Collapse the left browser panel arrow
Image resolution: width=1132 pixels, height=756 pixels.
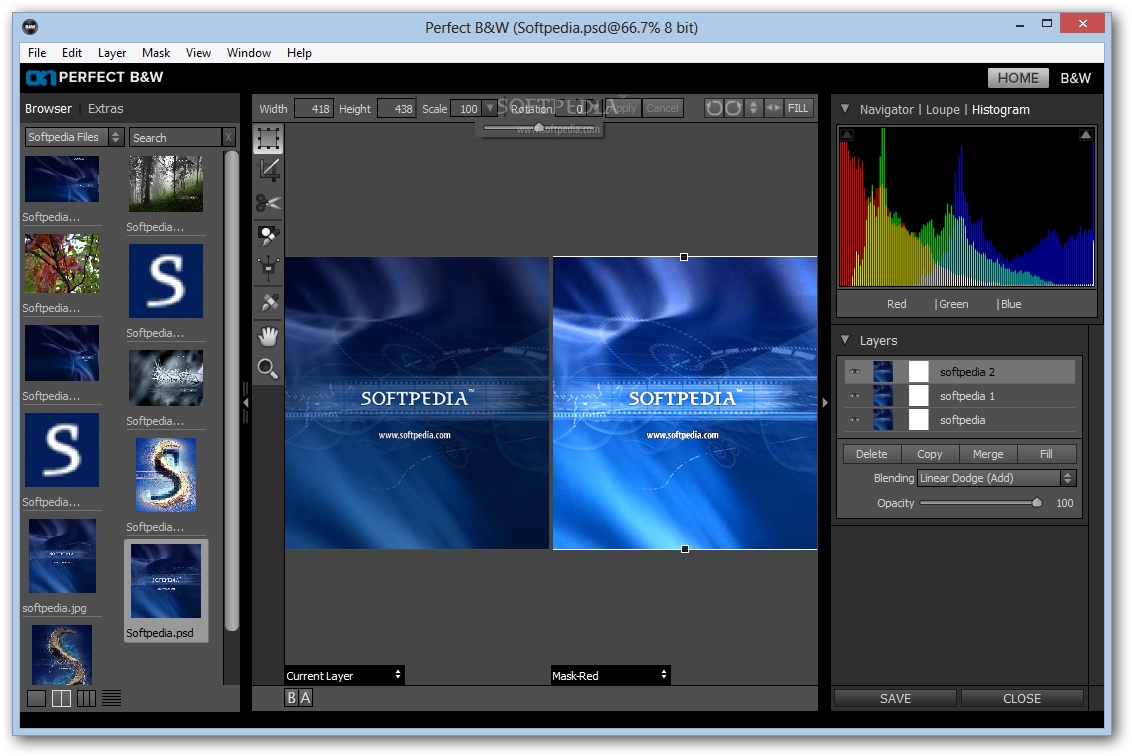pyautogui.click(x=245, y=402)
